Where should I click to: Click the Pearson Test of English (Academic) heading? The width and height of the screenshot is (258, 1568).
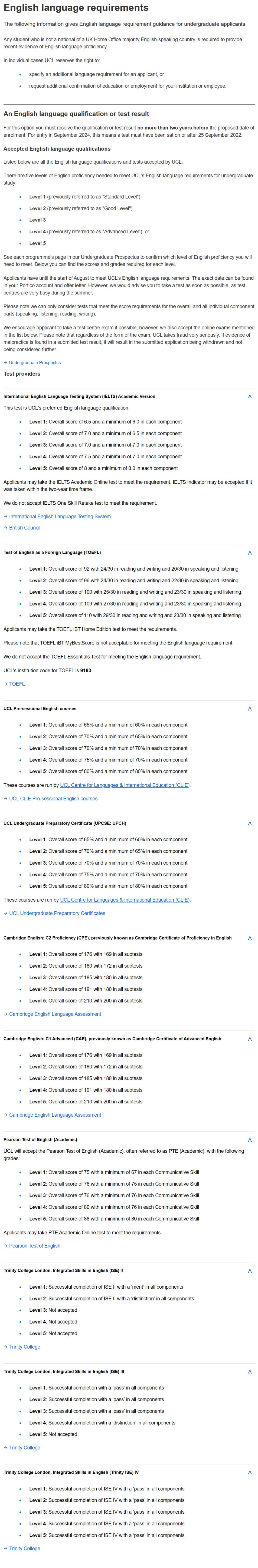pos(40,1139)
